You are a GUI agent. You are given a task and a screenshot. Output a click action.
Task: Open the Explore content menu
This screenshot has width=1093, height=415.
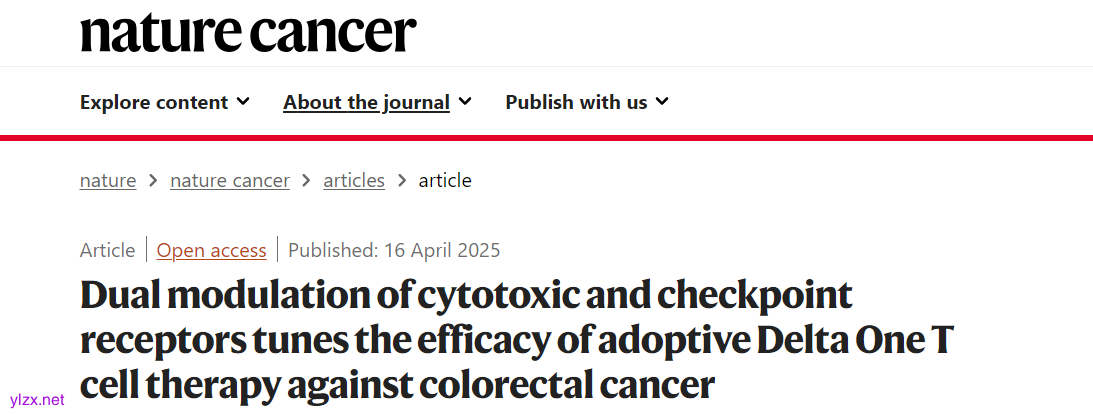pyautogui.click(x=154, y=102)
